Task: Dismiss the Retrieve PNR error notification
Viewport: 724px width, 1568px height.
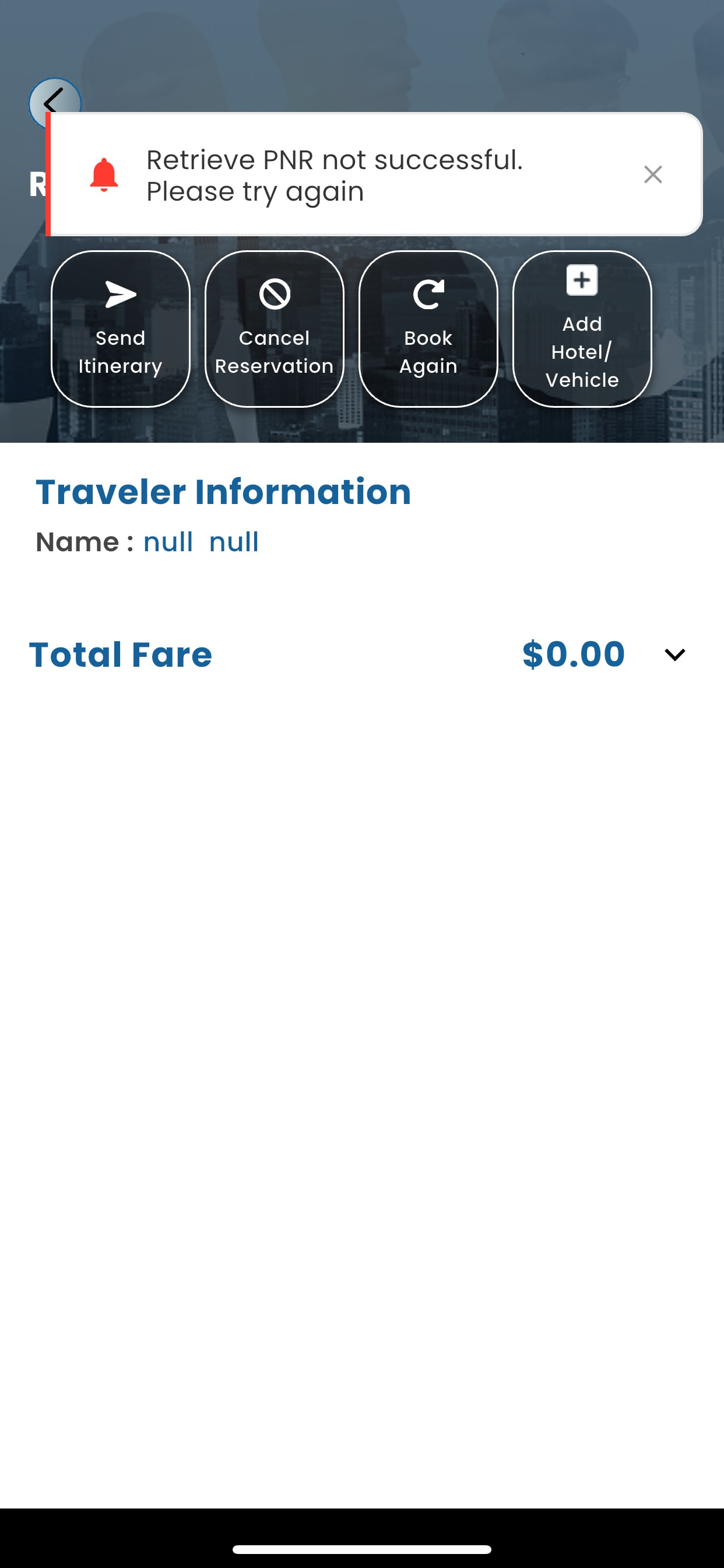Action: (653, 174)
